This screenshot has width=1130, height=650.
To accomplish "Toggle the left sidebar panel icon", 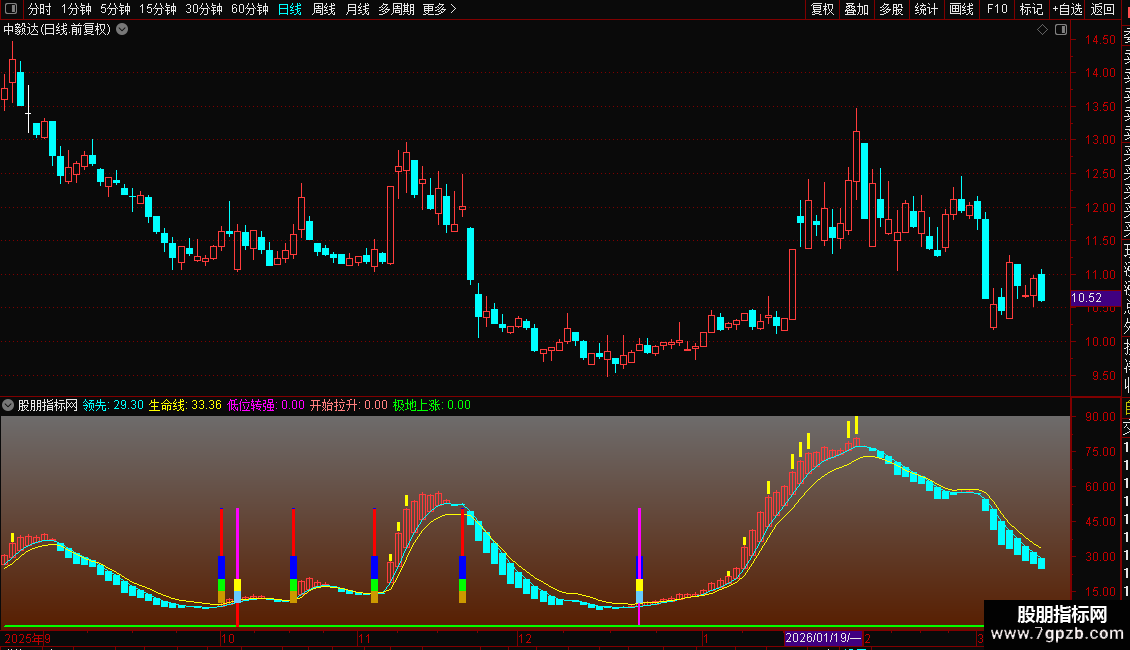I will point(11,9).
